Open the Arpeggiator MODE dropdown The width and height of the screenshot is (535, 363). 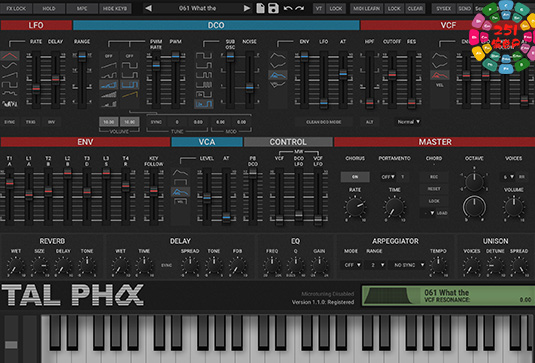[x=351, y=265]
